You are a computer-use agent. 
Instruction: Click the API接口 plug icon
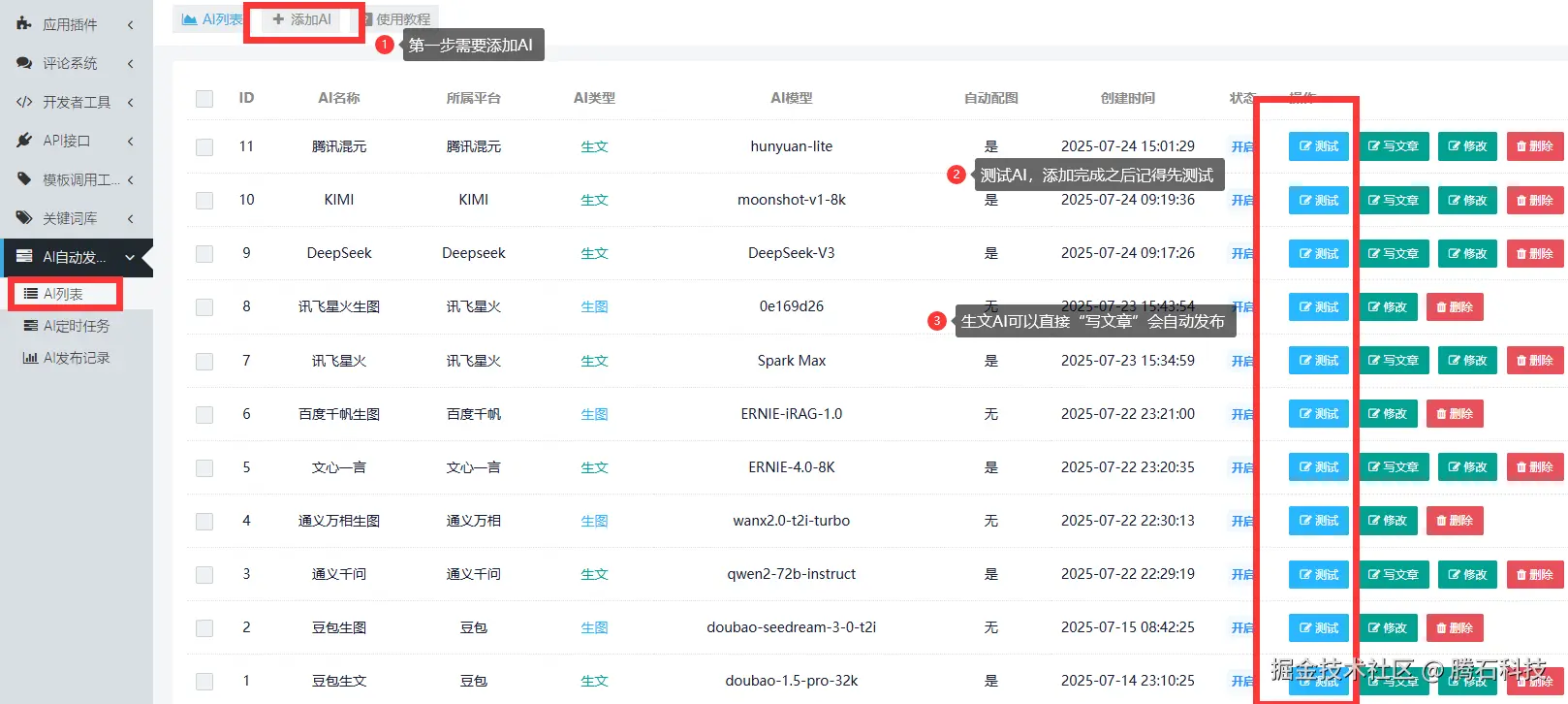tap(24, 141)
